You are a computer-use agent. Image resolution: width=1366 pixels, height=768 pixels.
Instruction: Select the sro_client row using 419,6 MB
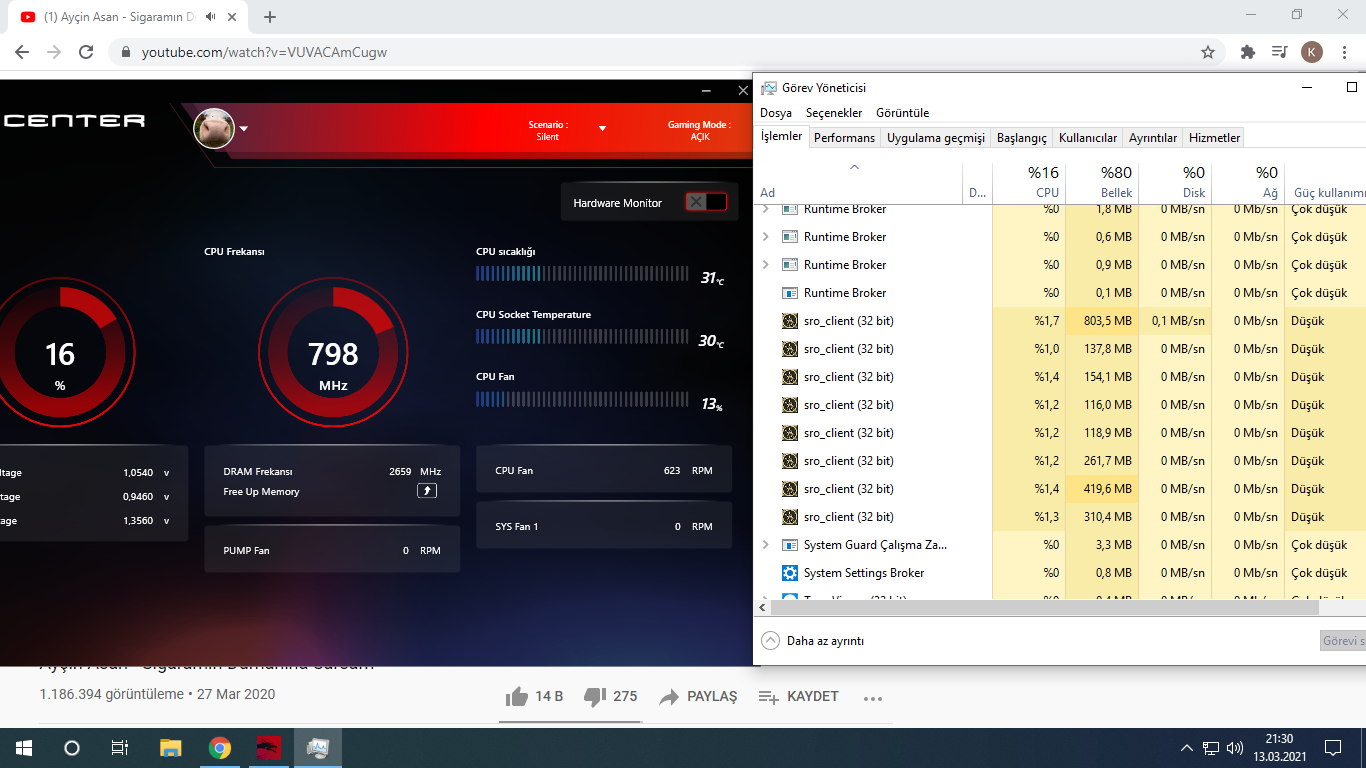[1060, 489]
